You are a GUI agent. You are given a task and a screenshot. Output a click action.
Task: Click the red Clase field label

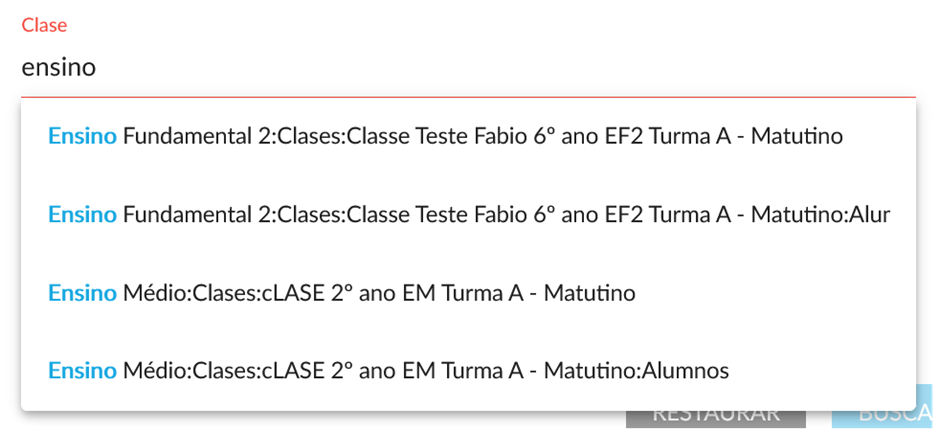coord(44,25)
